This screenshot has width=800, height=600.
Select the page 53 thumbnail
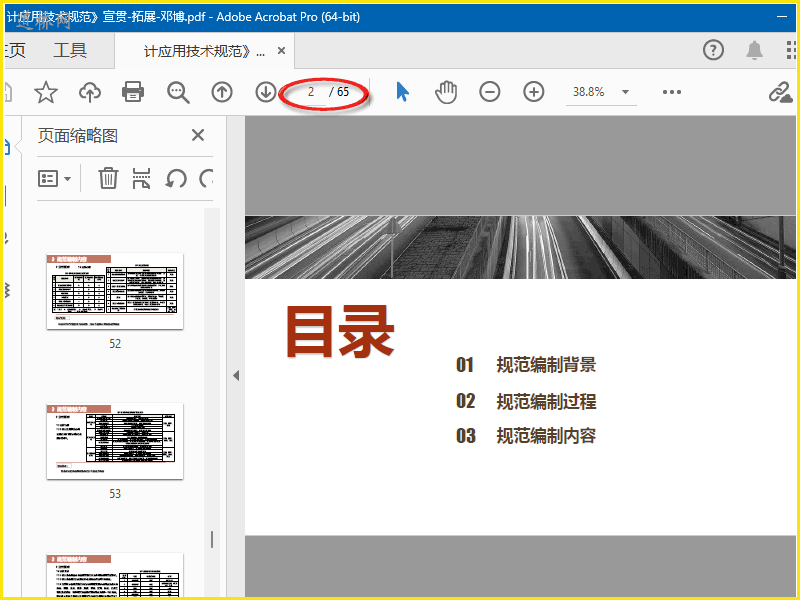[x=115, y=441]
